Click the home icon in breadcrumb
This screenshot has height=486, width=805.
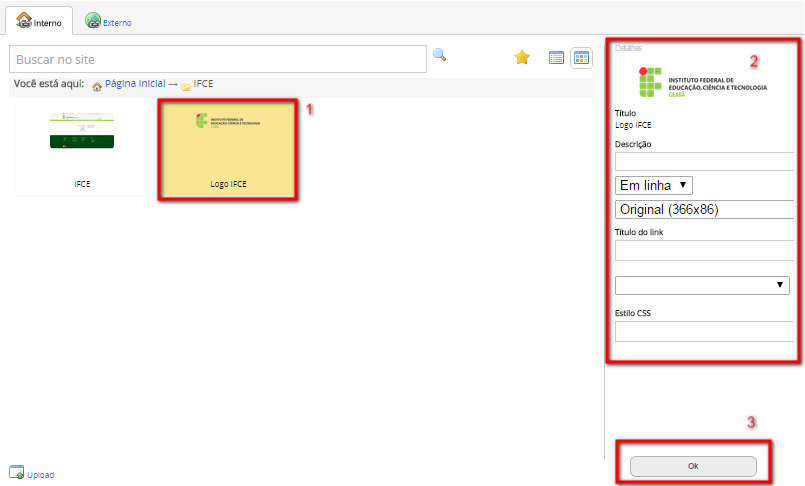(x=97, y=86)
